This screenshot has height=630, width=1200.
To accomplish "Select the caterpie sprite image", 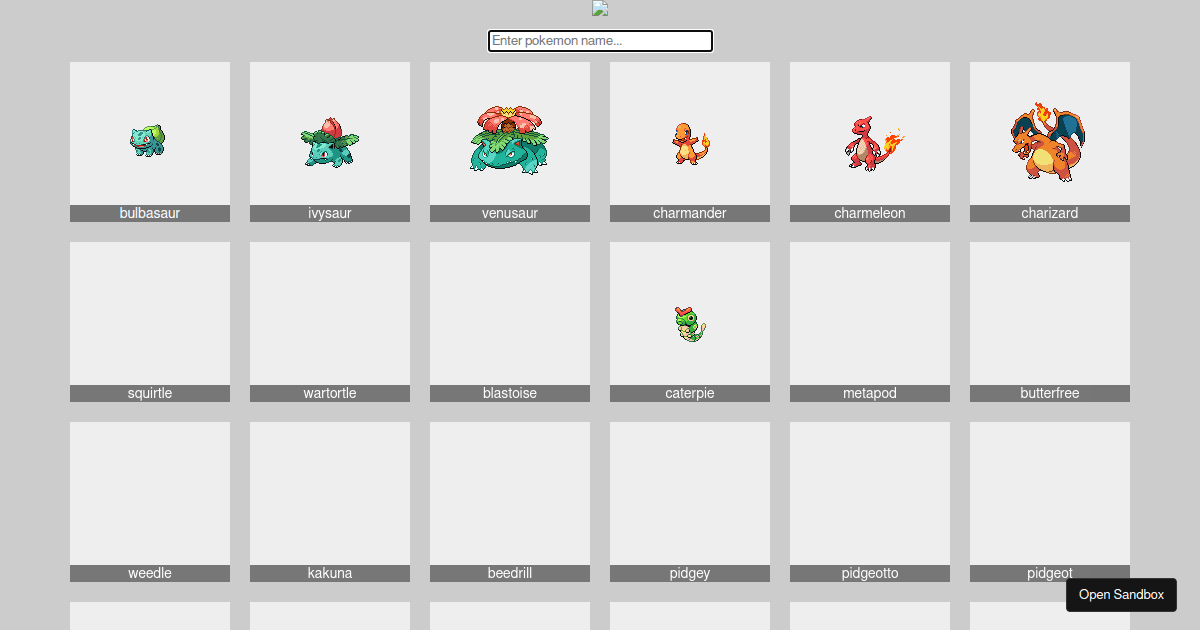I will 690,323.
